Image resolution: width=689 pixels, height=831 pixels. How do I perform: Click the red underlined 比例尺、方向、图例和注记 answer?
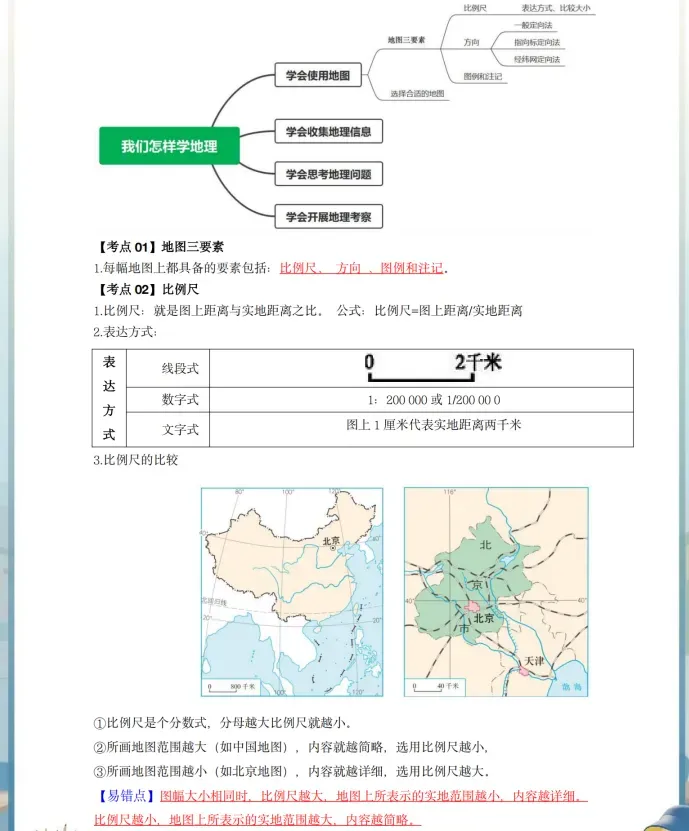coord(361,268)
